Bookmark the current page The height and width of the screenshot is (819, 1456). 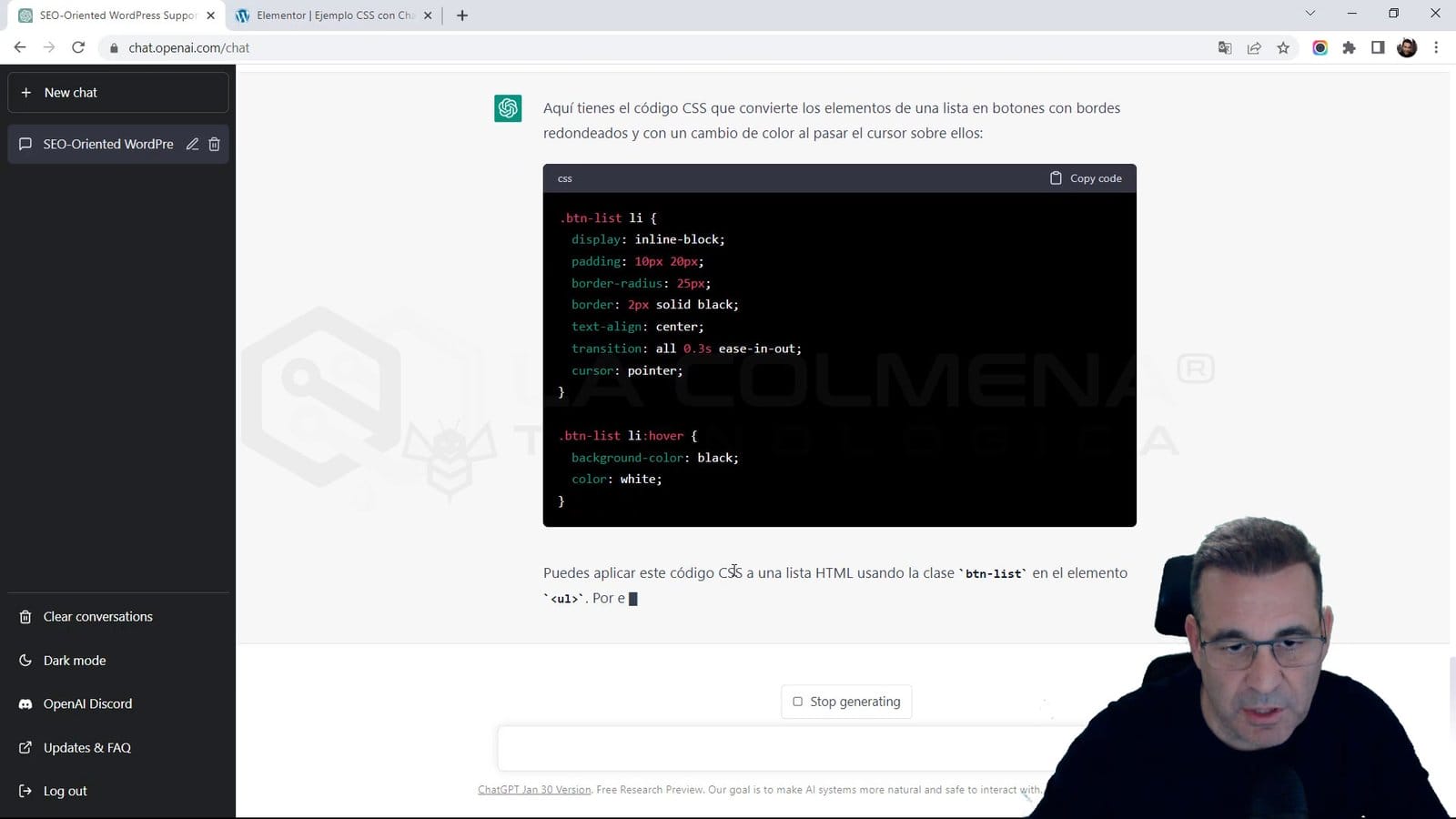pyautogui.click(x=1283, y=47)
